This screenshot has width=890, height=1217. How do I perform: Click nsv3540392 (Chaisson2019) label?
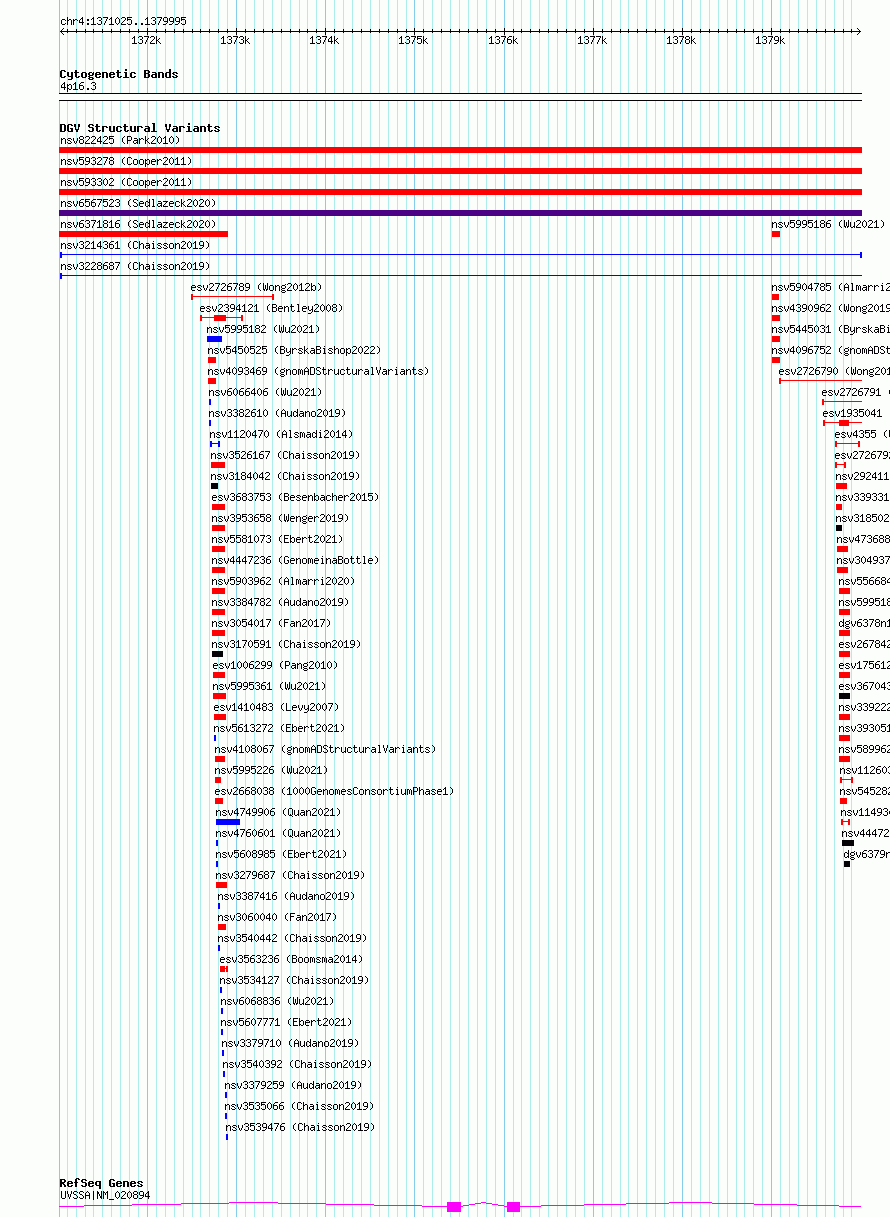point(298,1064)
